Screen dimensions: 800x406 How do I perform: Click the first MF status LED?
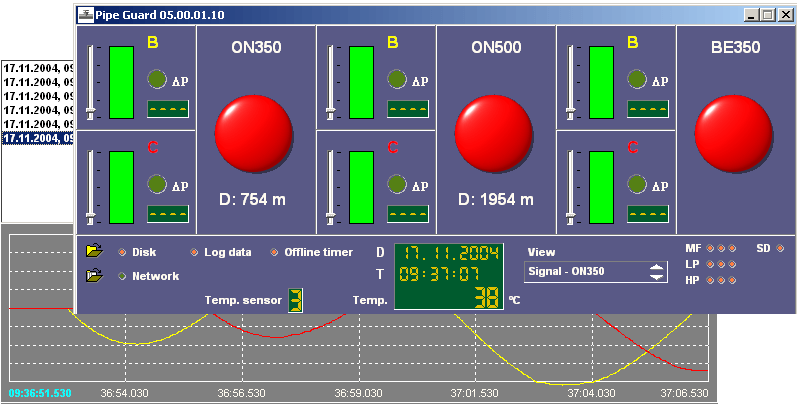point(710,248)
